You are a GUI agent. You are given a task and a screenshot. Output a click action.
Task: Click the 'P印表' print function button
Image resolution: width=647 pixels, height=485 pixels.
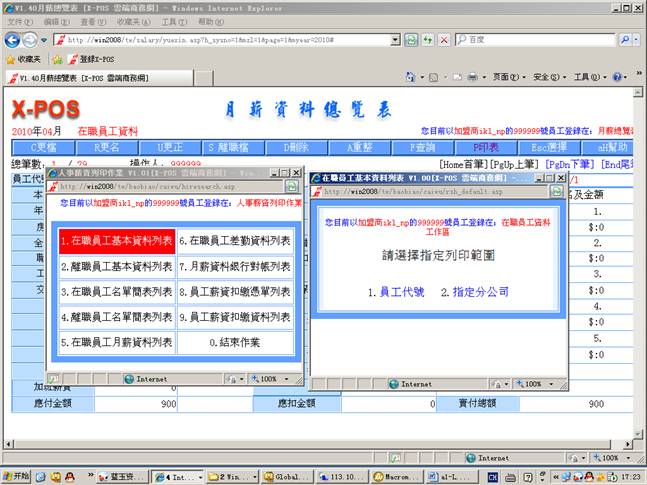478,147
